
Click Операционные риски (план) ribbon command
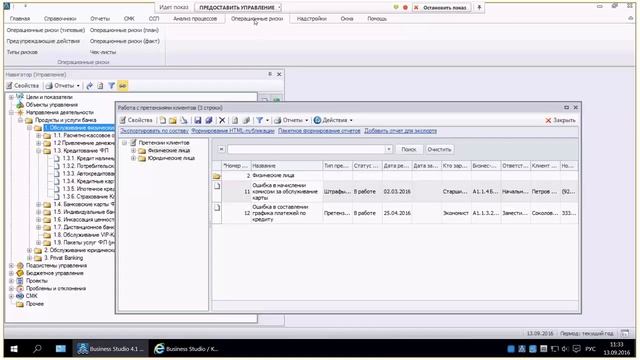click(124, 30)
